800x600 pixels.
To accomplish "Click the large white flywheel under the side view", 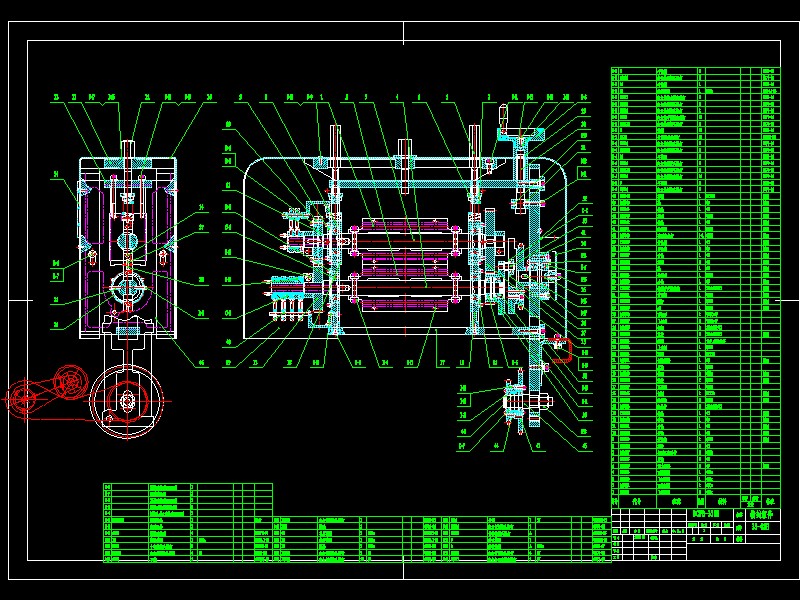I will click(127, 401).
